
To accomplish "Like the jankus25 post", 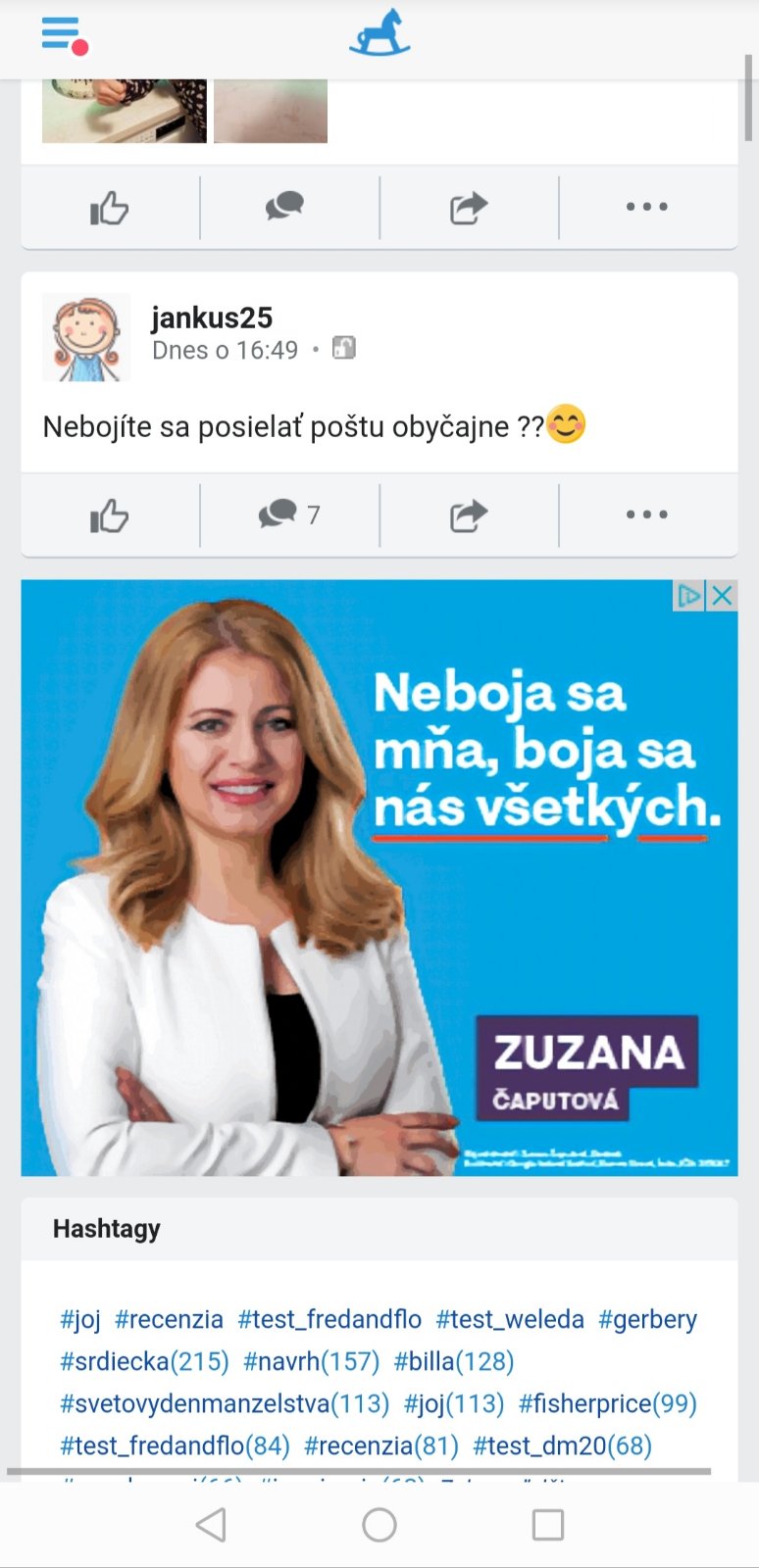I will [x=110, y=515].
